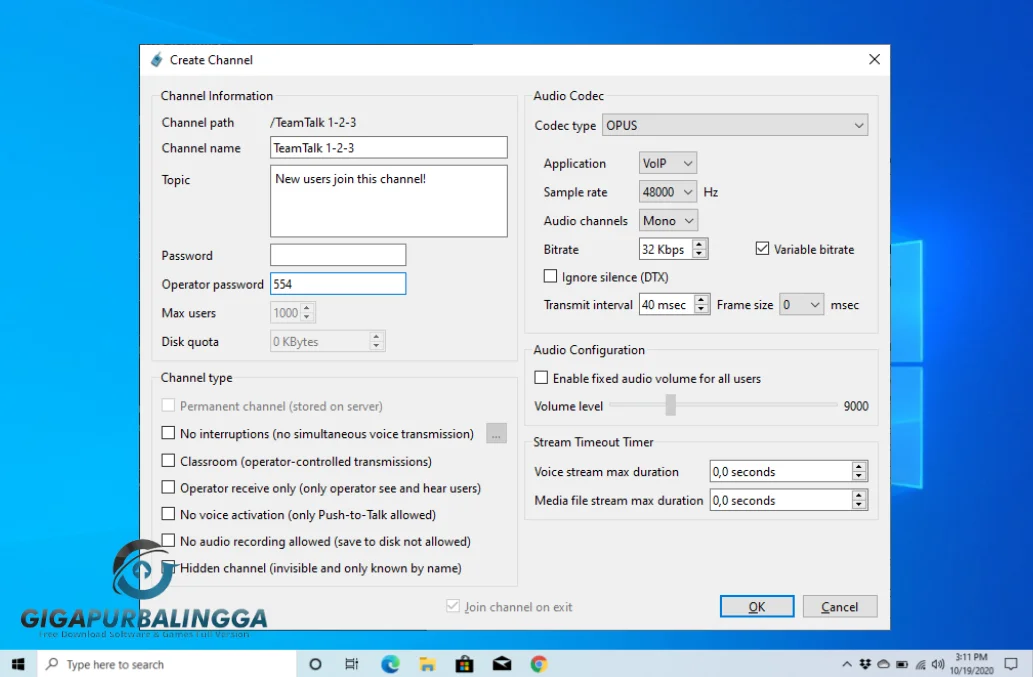Open the Sample rate 48000 dropdown
This screenshot has height=677, width=1033.
[x=667, y=192]
